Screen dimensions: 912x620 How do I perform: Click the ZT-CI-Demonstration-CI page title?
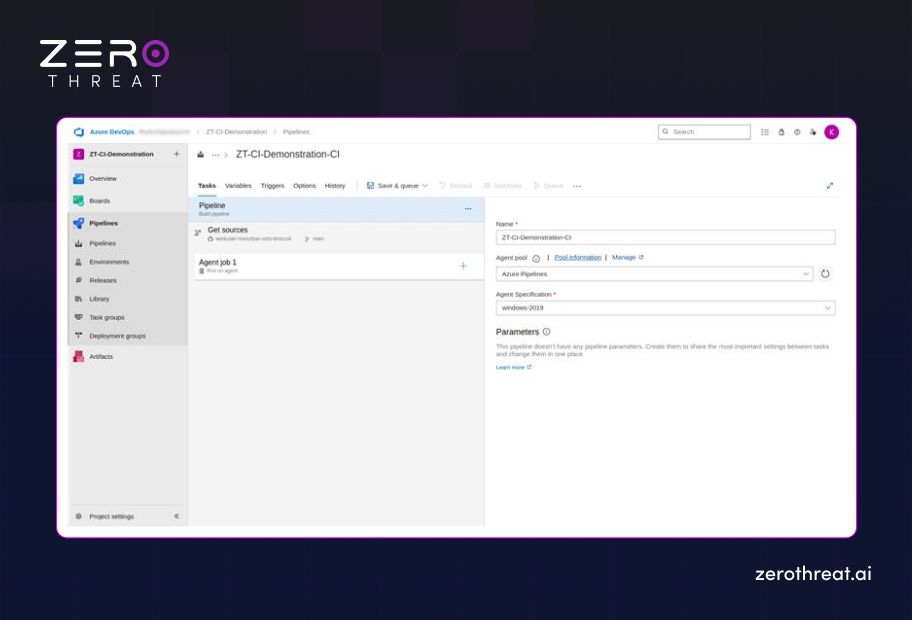click(288, 155)
